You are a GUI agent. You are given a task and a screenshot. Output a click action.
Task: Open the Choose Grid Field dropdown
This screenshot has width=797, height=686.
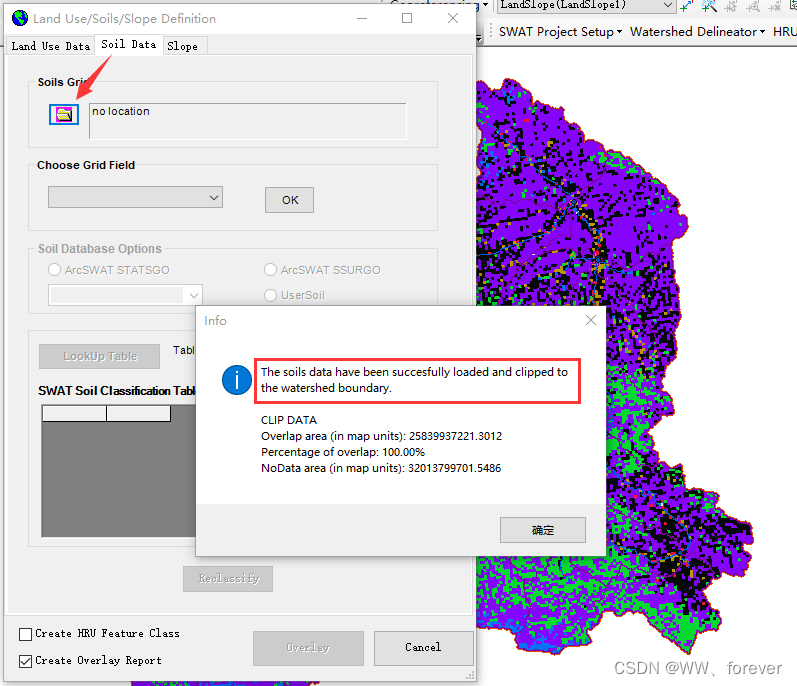coord(135,197)
